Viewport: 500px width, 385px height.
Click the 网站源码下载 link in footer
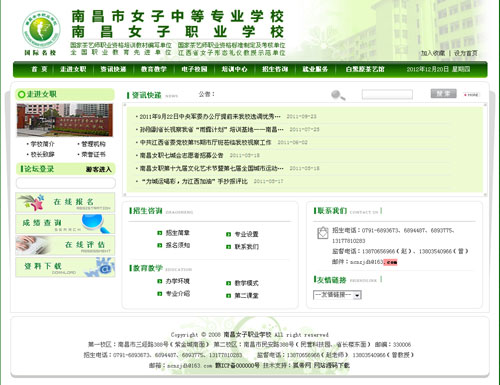click(x=331, y=365)
